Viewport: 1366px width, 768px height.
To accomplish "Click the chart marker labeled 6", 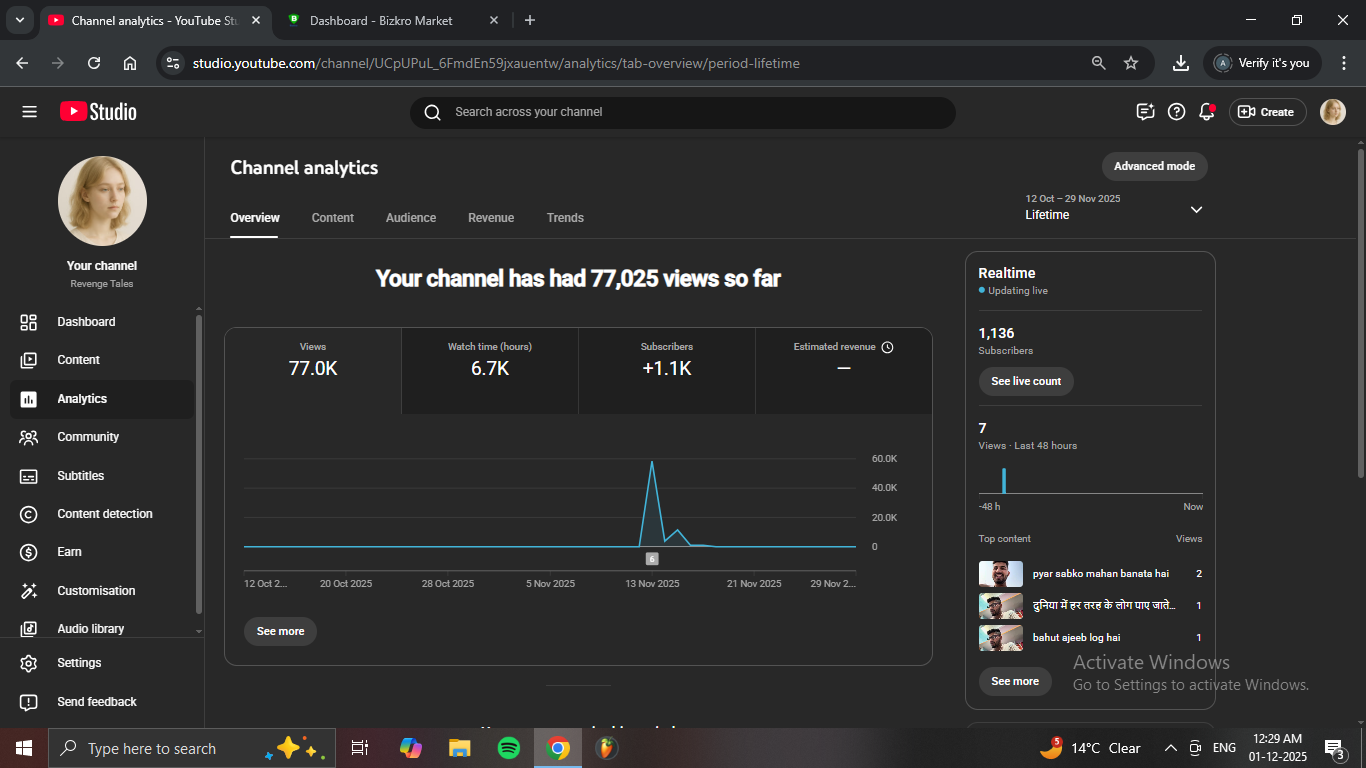I will point(652,559).
